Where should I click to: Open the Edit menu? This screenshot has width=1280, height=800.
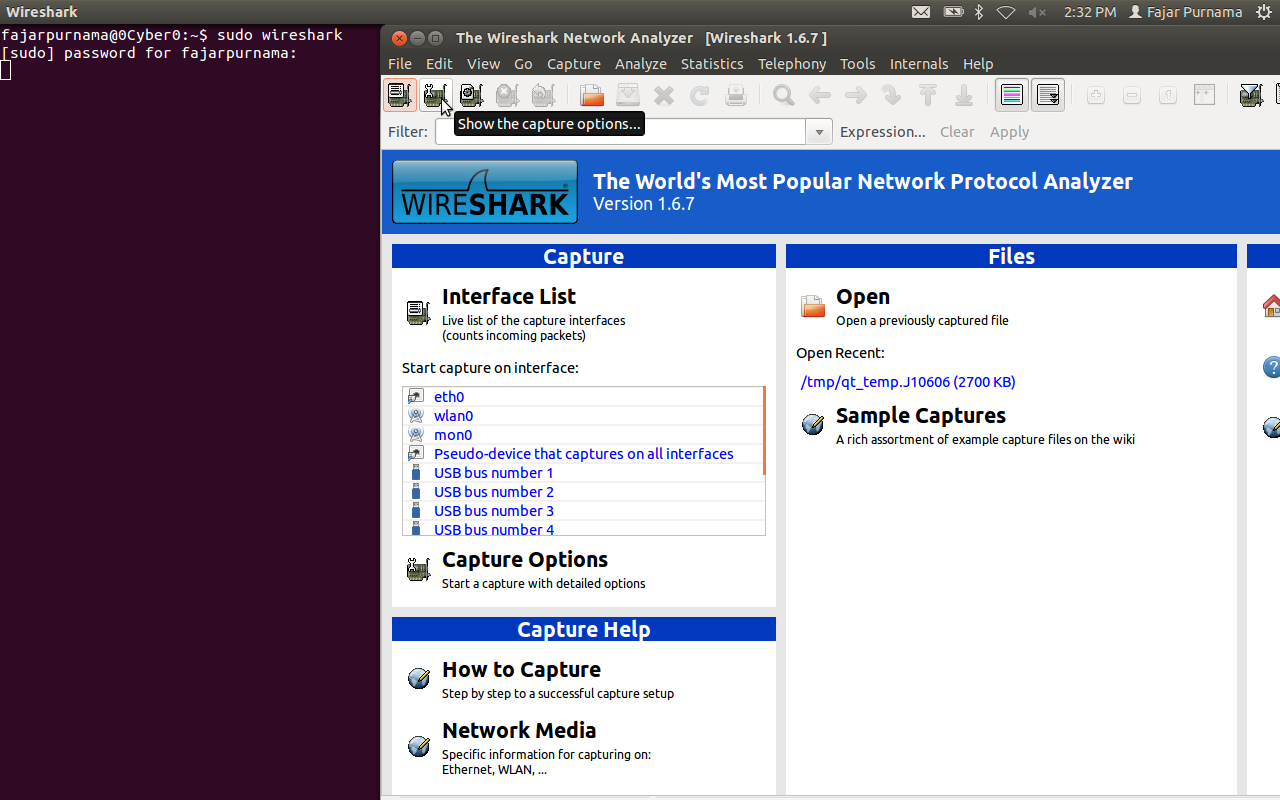click(x=439, y=63)
